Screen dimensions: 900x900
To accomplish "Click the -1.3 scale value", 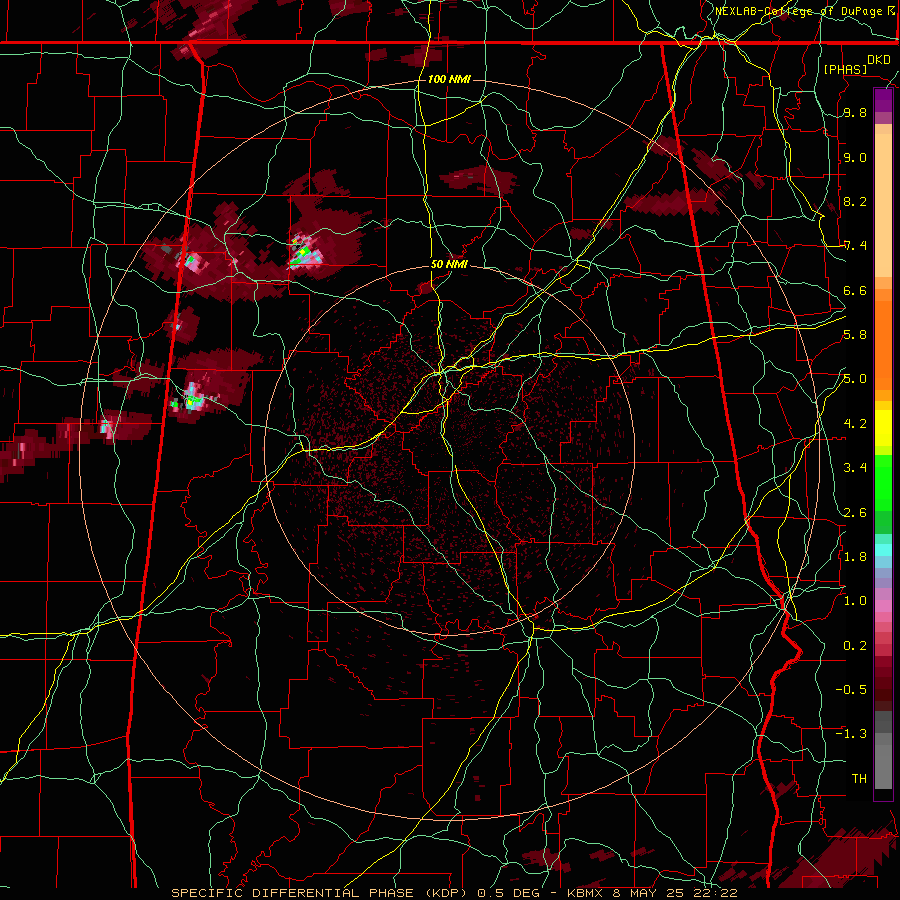I will [x=851, y=734].
